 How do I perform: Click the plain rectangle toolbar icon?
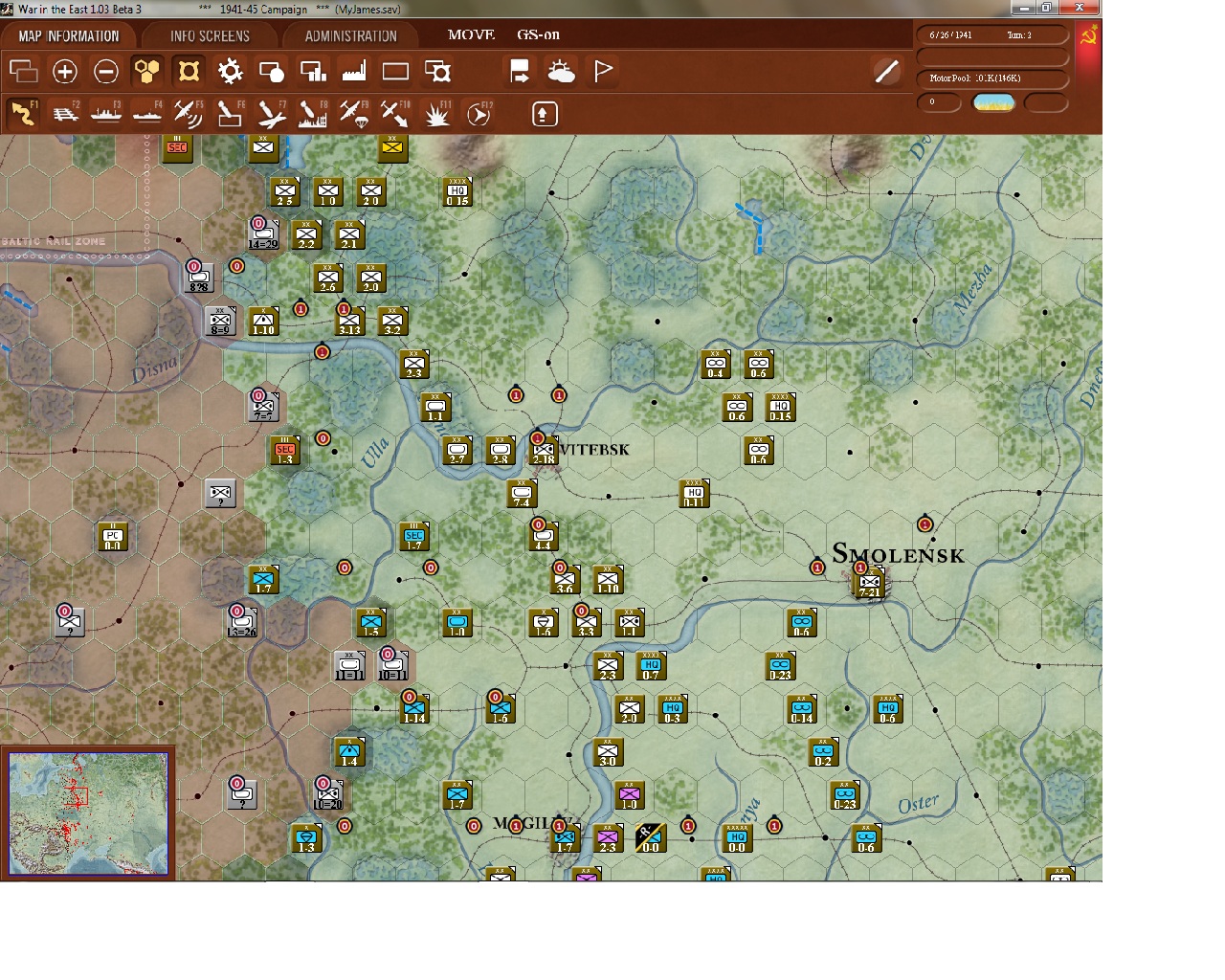tap(395, 71)
